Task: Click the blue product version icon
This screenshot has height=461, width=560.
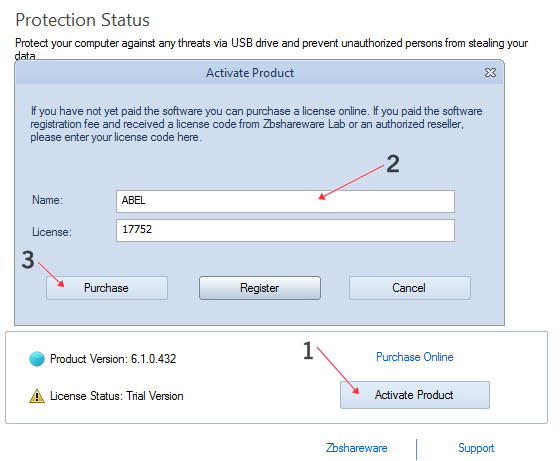Action: click(37, 359)
